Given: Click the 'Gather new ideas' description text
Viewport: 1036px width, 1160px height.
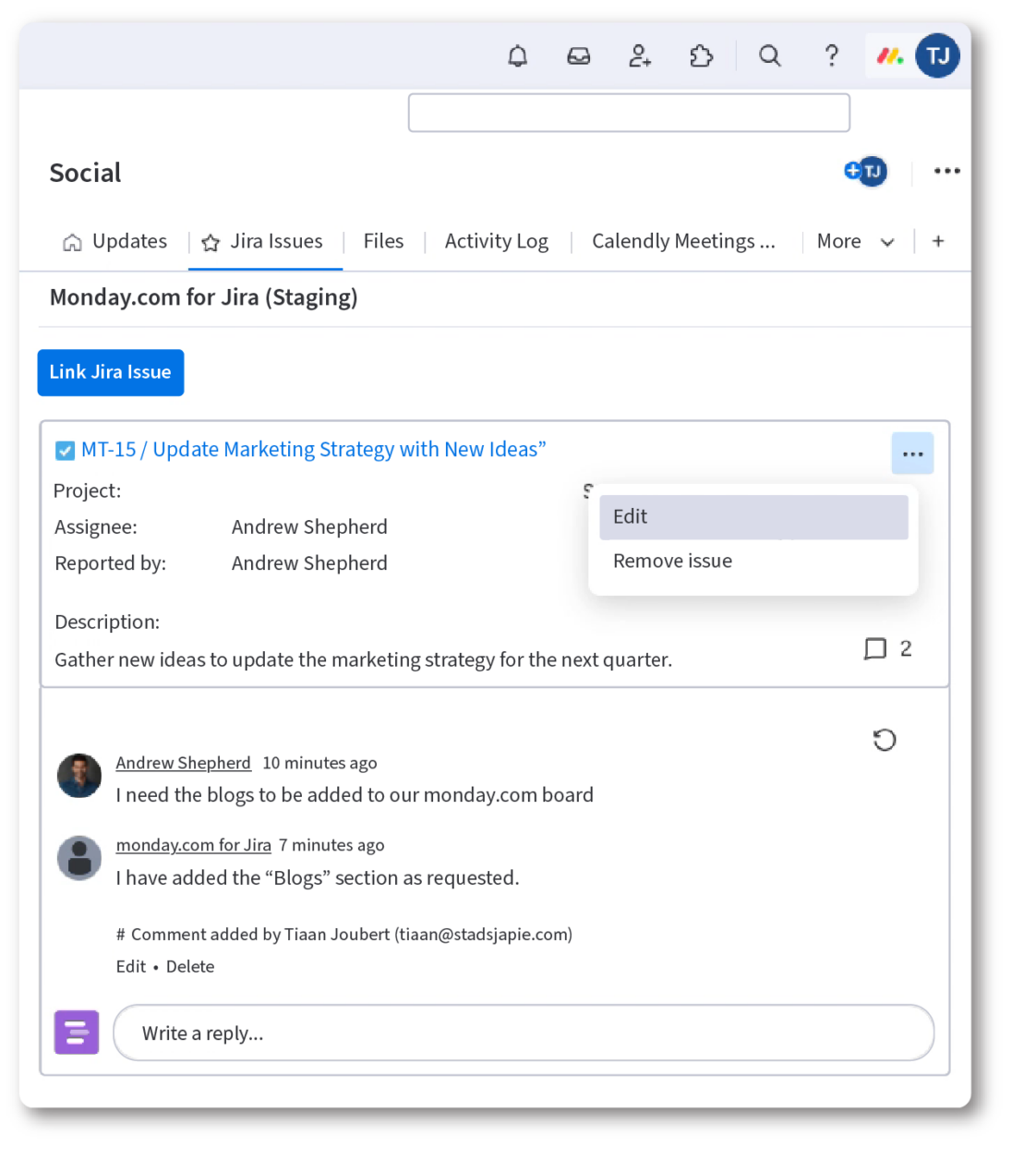Looking at the screenshot, I should [363, 659].
